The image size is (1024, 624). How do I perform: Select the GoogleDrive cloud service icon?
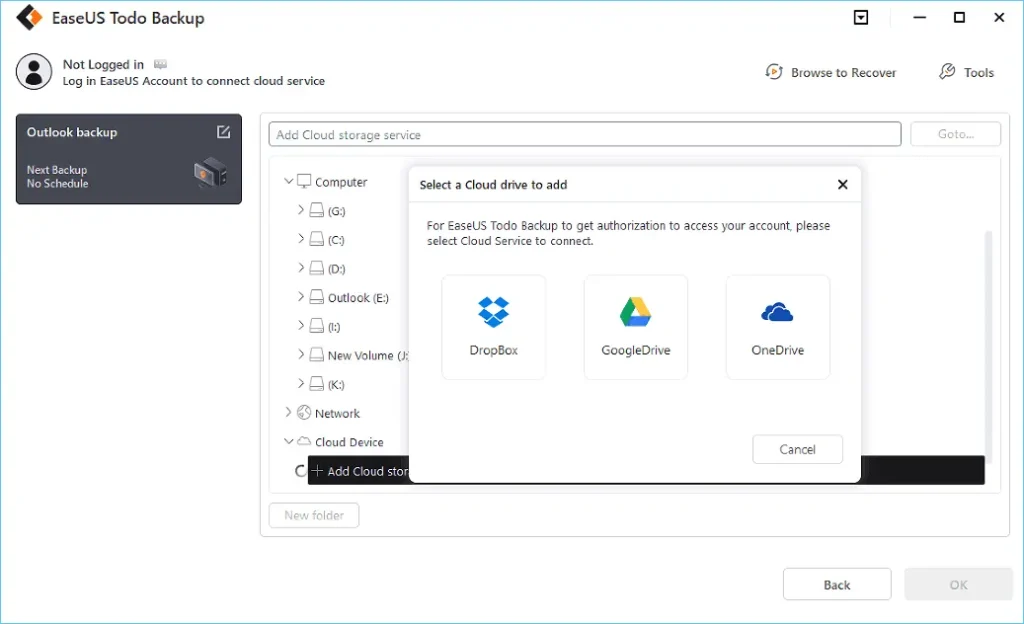[x=635, y=313]
